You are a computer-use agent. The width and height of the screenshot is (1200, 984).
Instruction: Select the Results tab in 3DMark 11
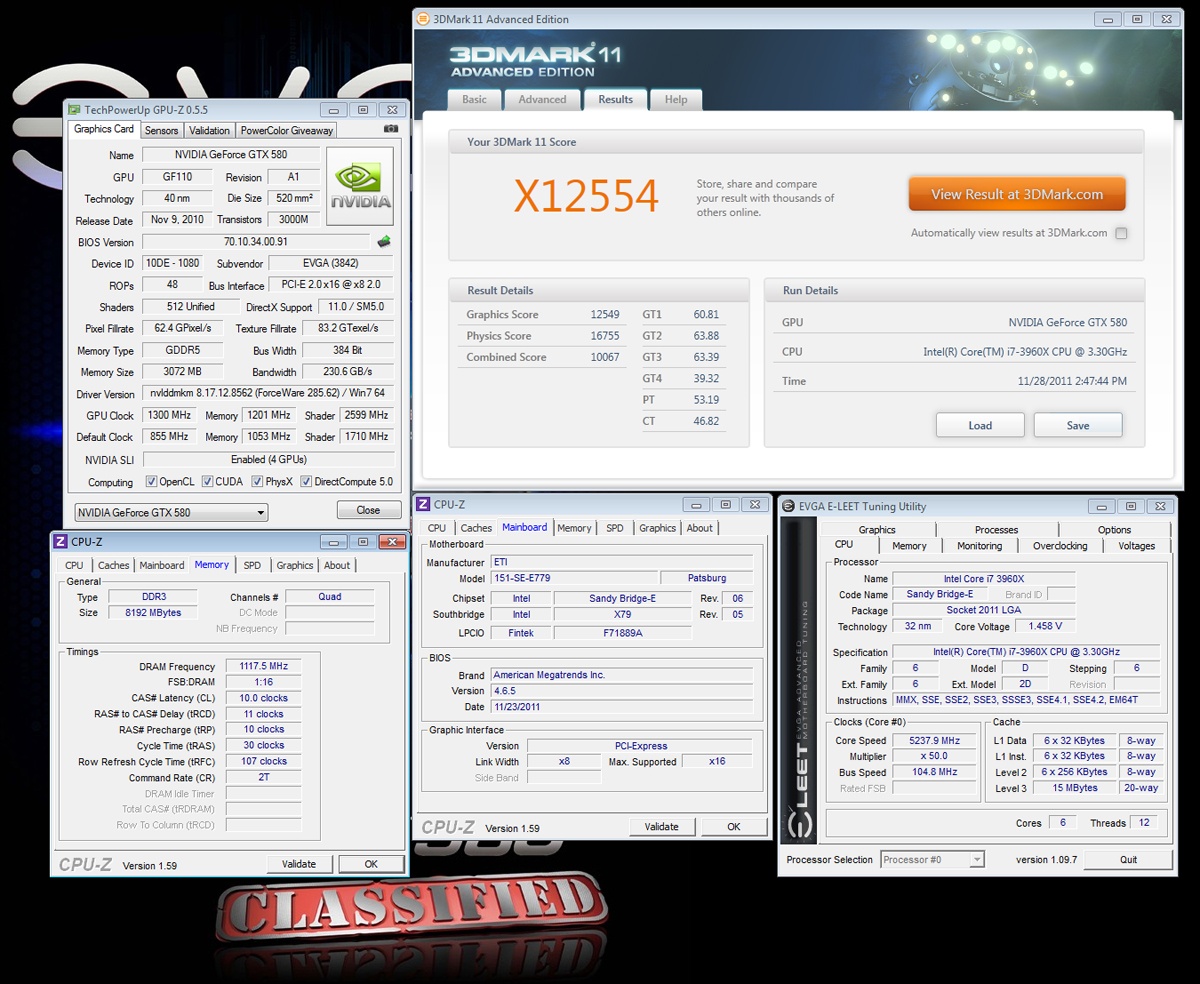click(615, 99)
